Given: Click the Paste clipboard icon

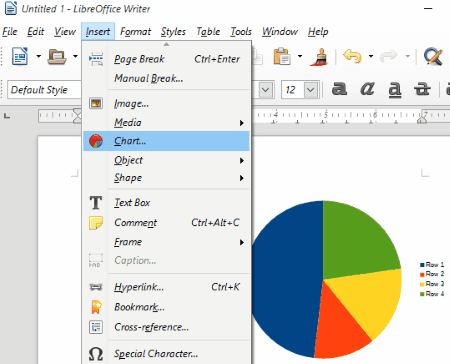Looking at the screenshot, I should pyautogui.click(x=282, y=56).
